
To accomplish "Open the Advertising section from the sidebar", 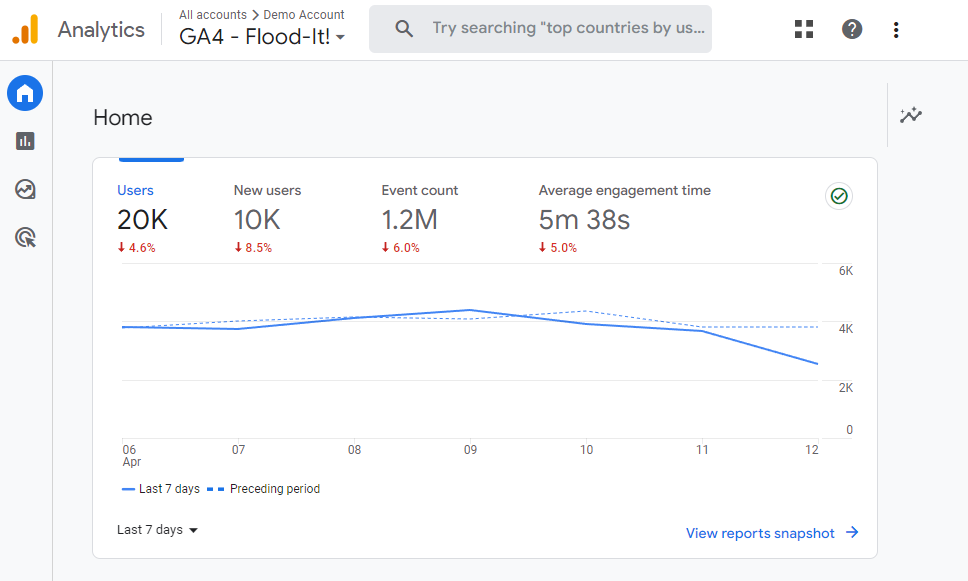I will [24, 237].
